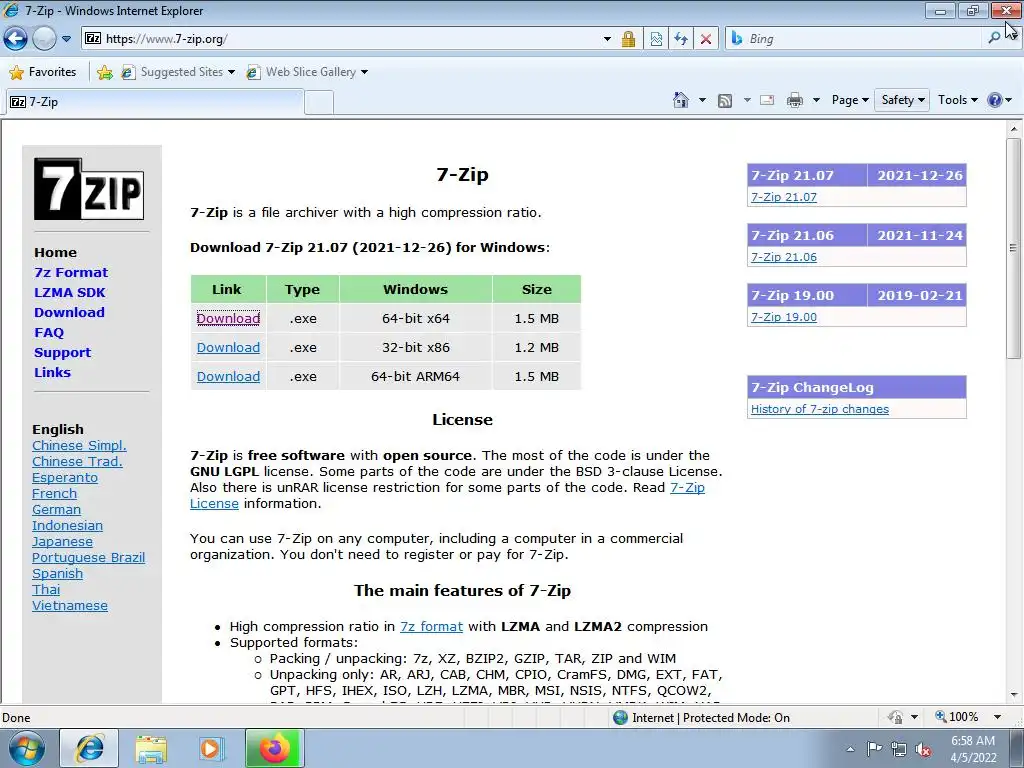Open the 7z Format sidebar link
The image size is (1024, 768).
click(71, 272)
